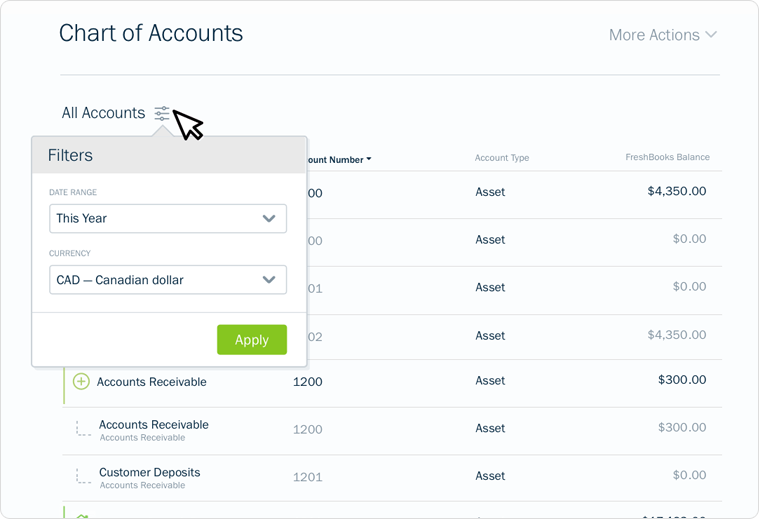Image resolution: width=760 pixels, height=520 pixels.
Task: Open the Date Range This Year dropdown
Action: tap(168, 219)
